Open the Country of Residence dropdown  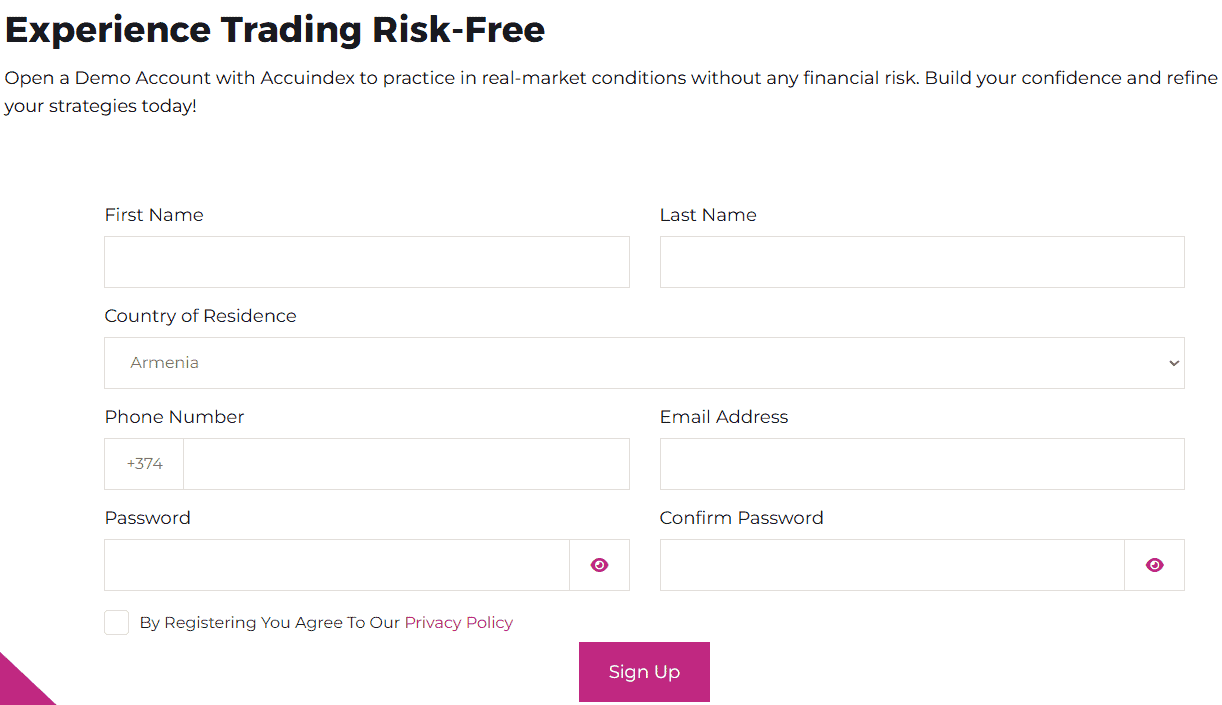(644, 362)
